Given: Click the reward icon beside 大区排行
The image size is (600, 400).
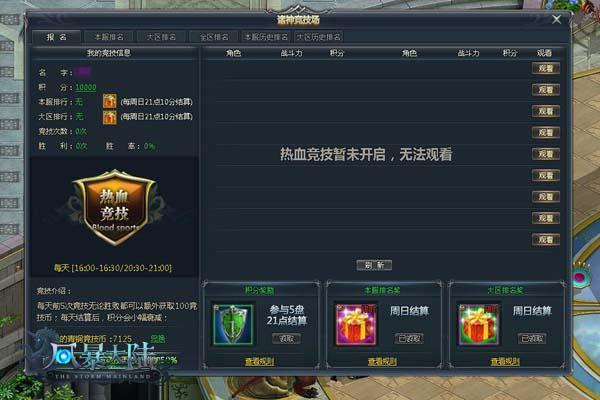Looking at the screenshot, I should coord(109,116).
